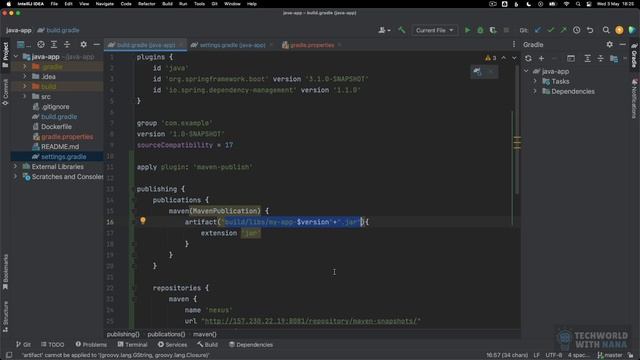Screen dimensions: 640x360
Task: Click publishing() breadcrumb
Action: (x=123, y=334)
